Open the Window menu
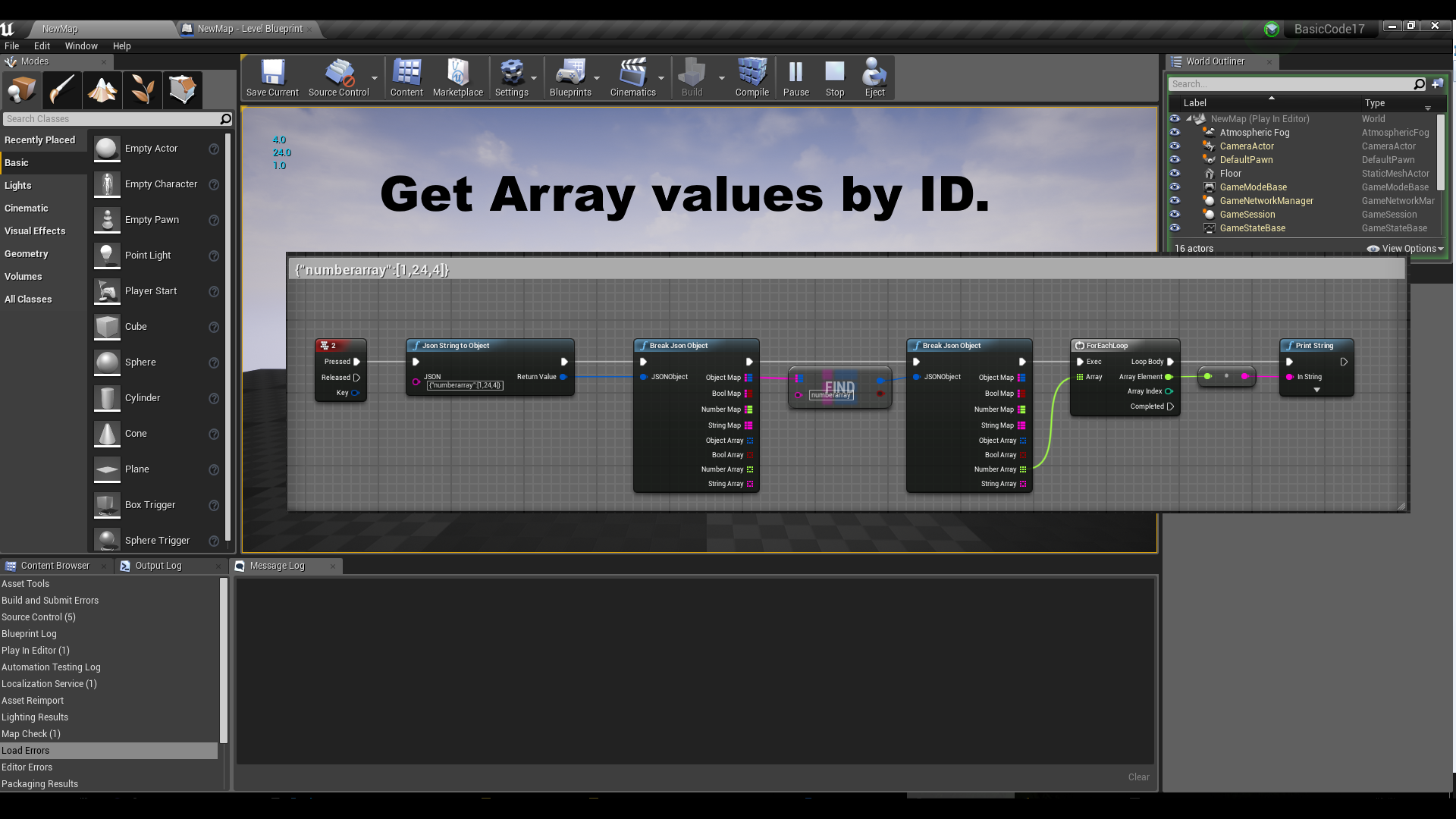 click(x=81, y=46)
